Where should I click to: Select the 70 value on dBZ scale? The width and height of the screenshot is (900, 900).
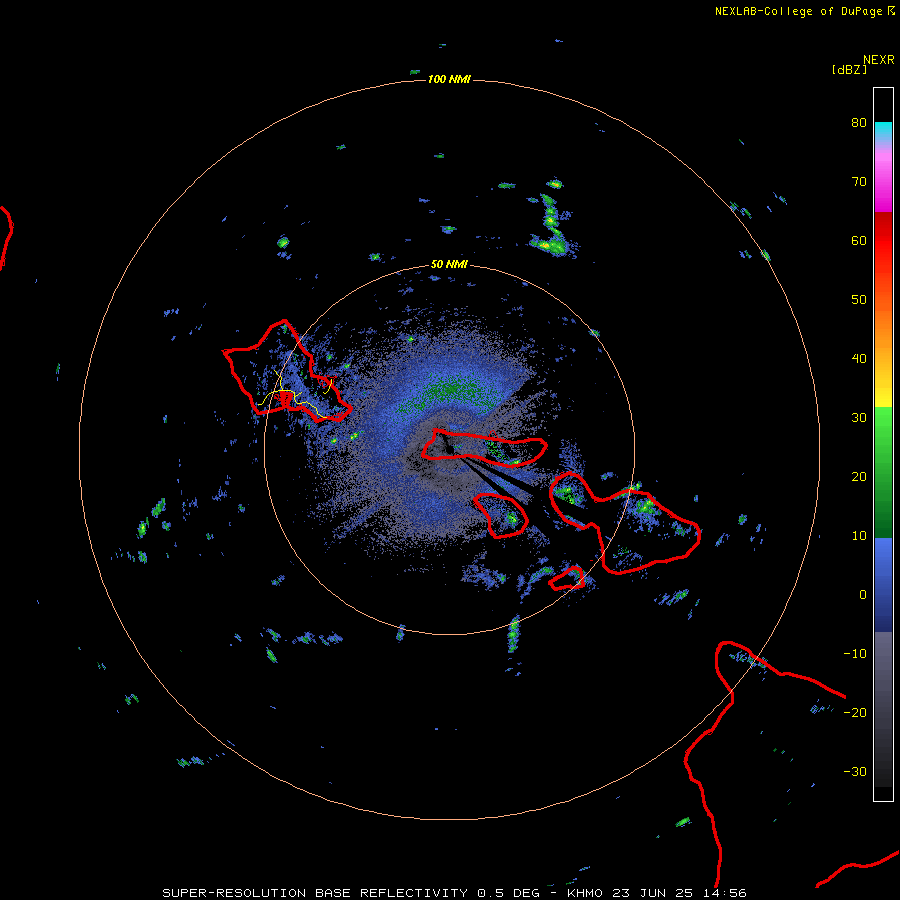pos(859,181)
